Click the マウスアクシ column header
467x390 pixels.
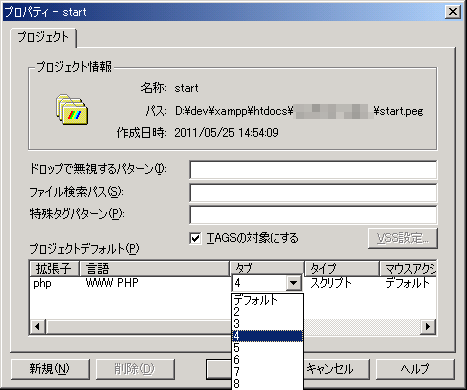click(x=408, y=268)
